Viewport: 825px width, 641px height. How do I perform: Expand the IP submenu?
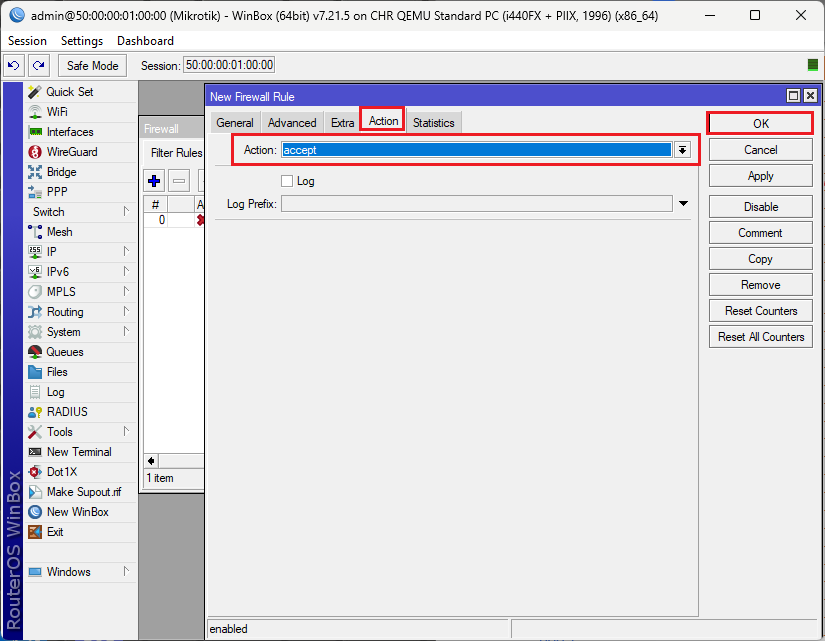(x=126, y=252)
